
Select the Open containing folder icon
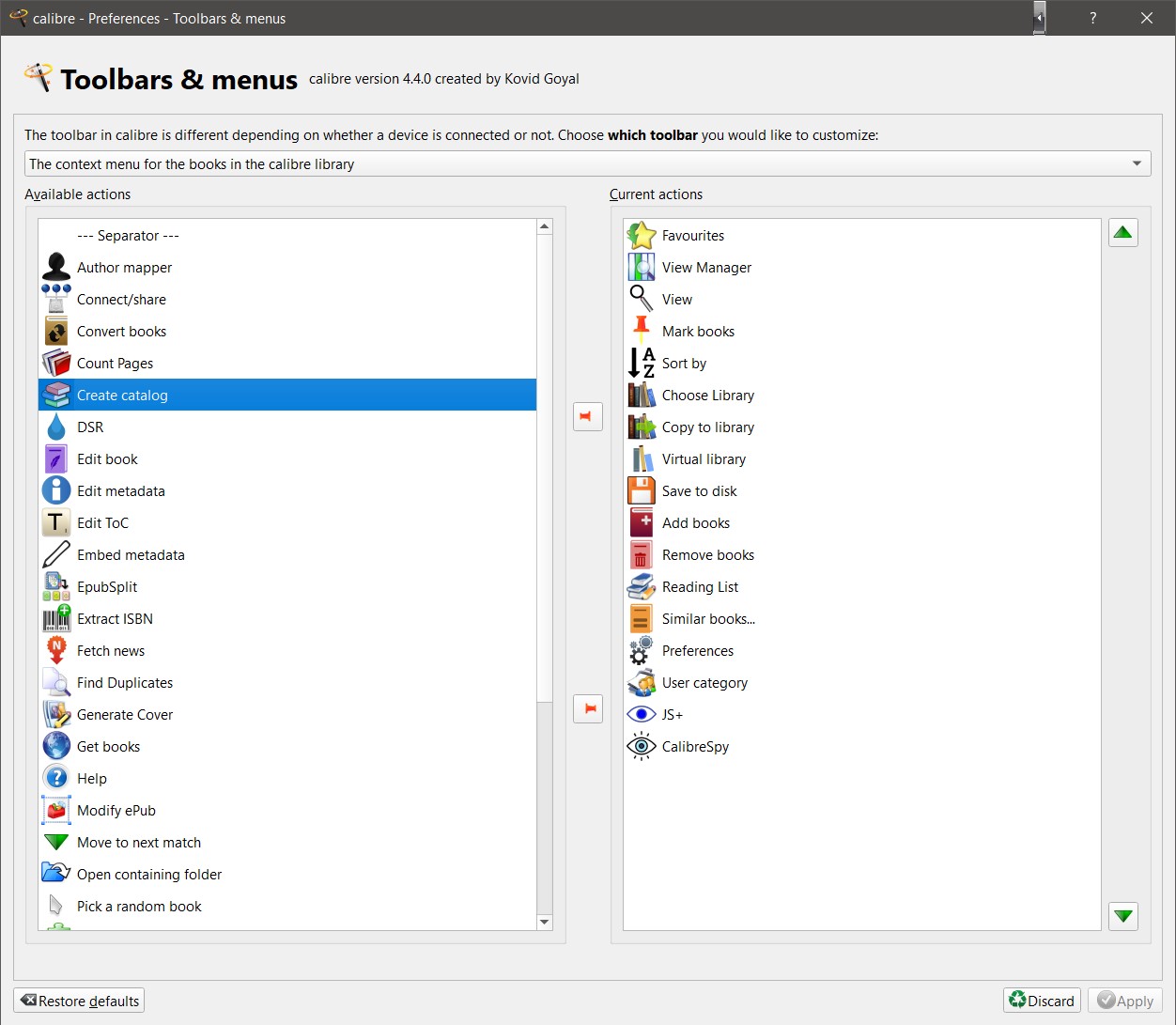tap(56, 874)
